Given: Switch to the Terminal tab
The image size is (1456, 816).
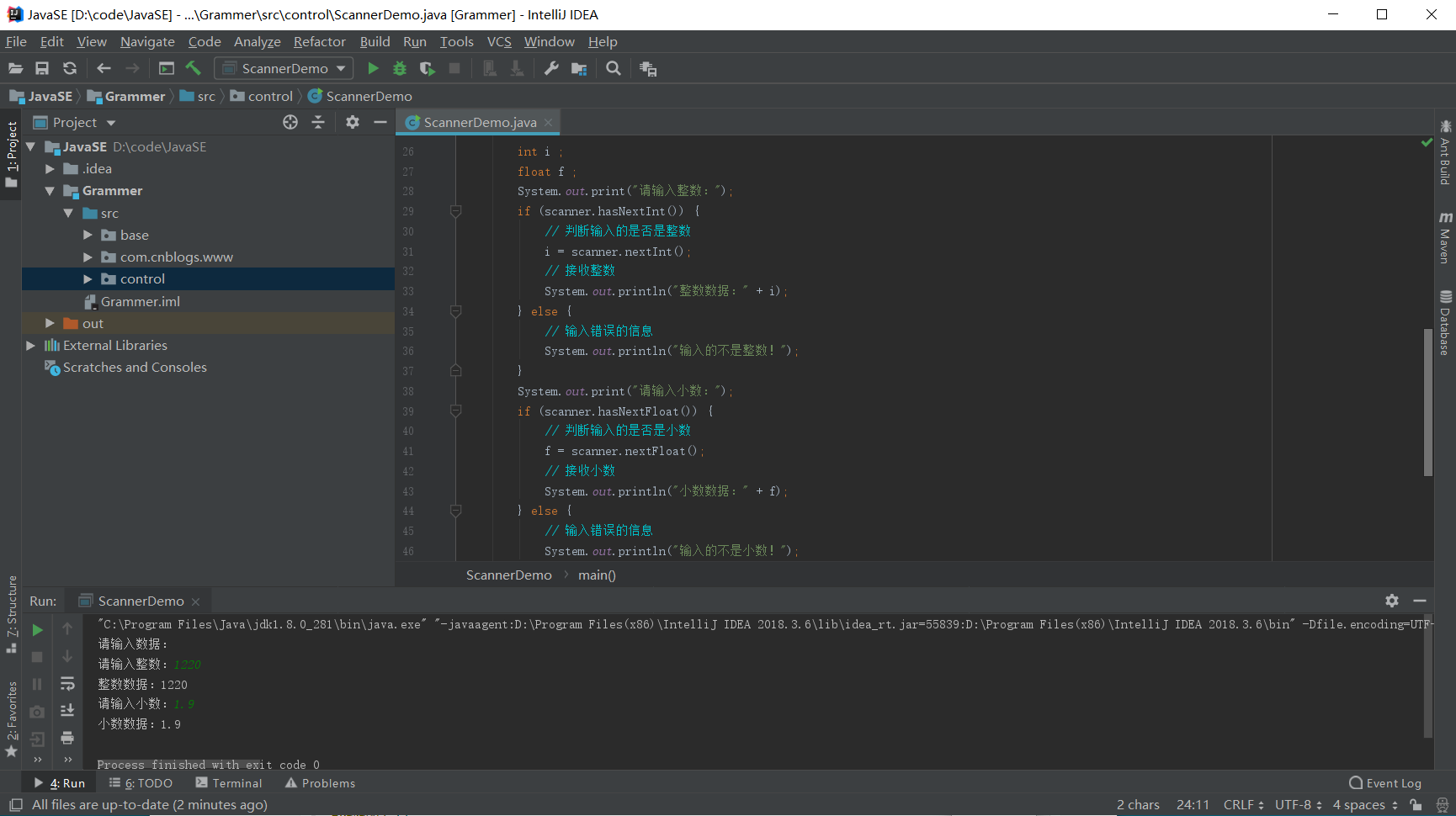Looking at the screenshot, I should pyautogui.click(x=229, y=783).
